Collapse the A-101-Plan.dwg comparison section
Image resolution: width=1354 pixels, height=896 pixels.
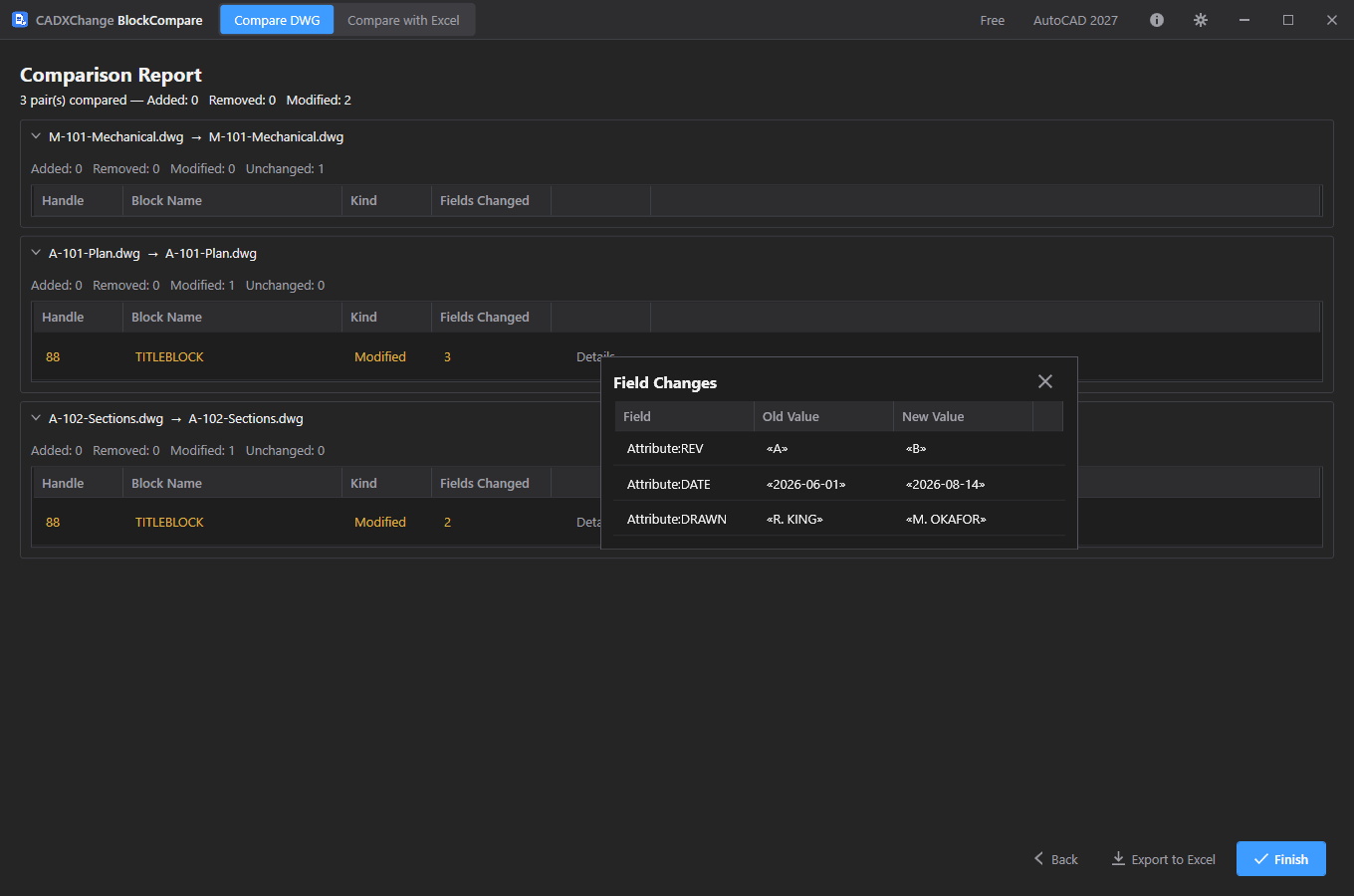36,253
